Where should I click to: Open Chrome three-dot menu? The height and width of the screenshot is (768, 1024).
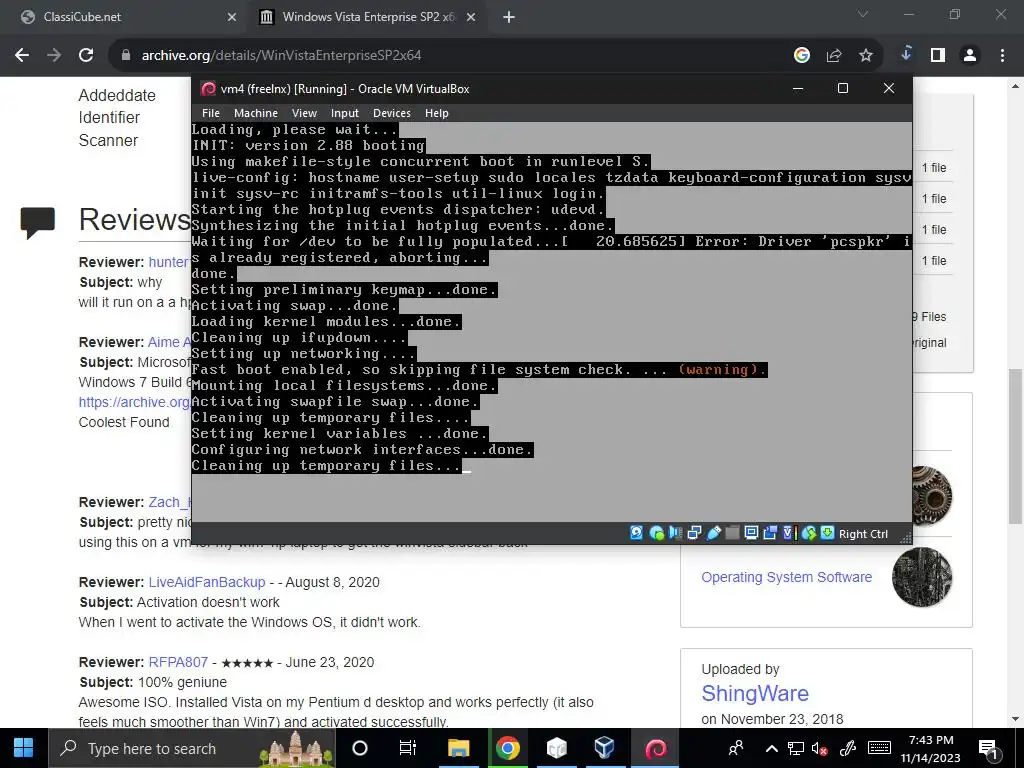[1002, 56]
